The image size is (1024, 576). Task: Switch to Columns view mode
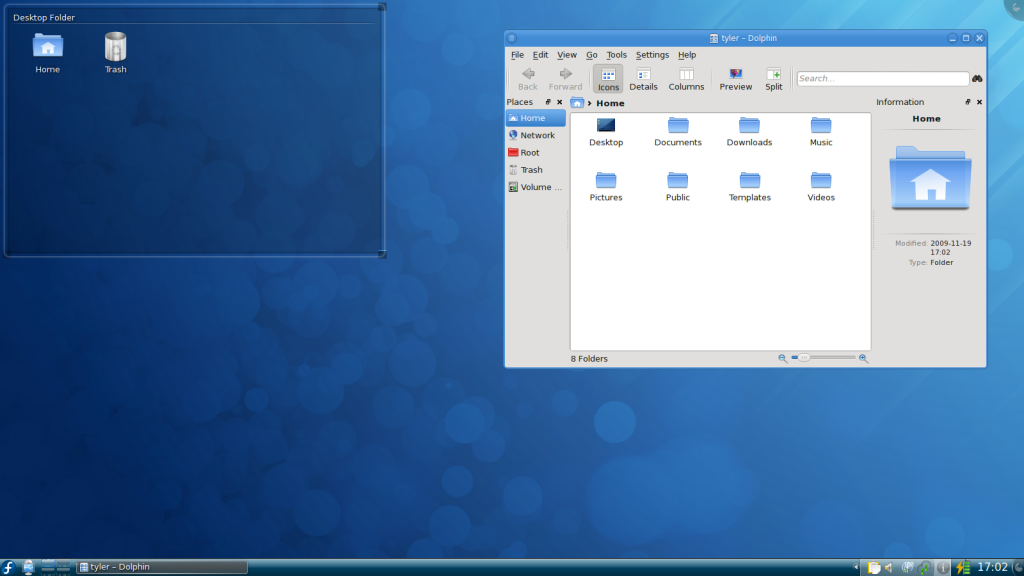coord(686,79)
